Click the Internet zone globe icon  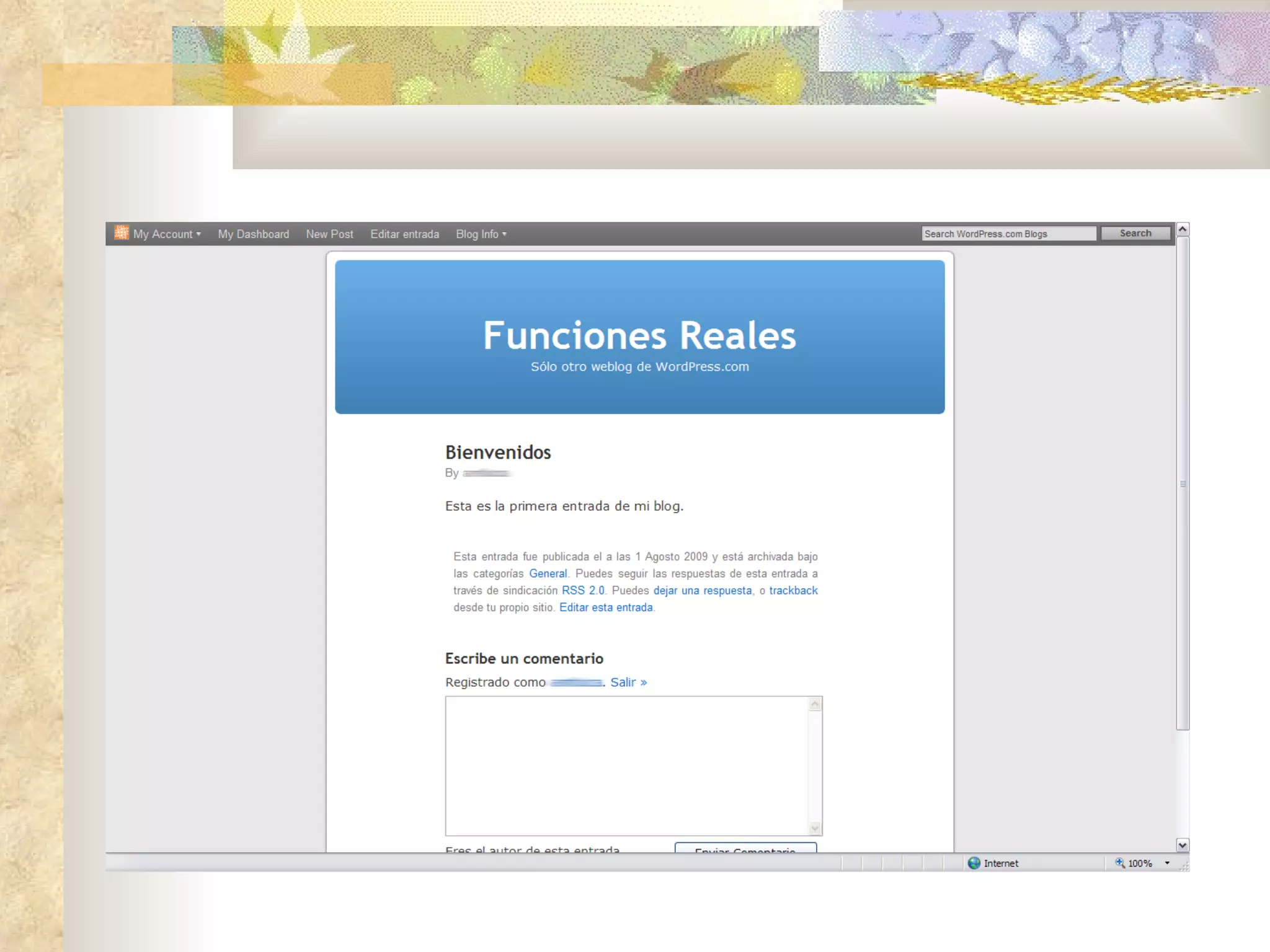coord(974,863)
